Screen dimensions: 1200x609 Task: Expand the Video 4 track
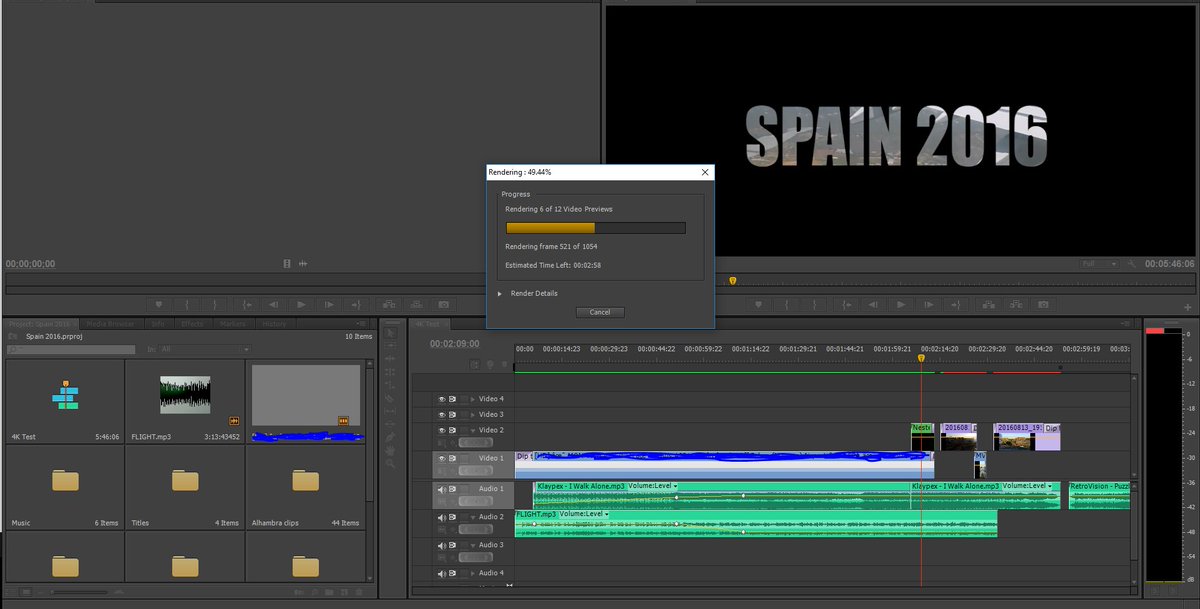[x=473, y=399]
